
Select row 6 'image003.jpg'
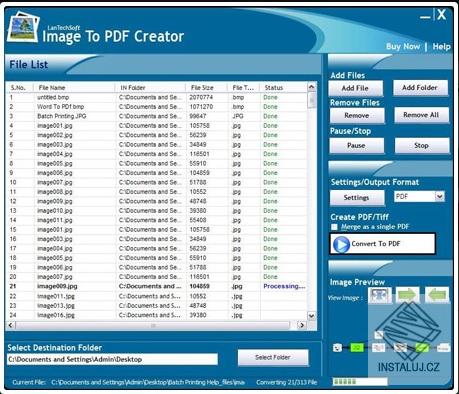coord(157,144)
